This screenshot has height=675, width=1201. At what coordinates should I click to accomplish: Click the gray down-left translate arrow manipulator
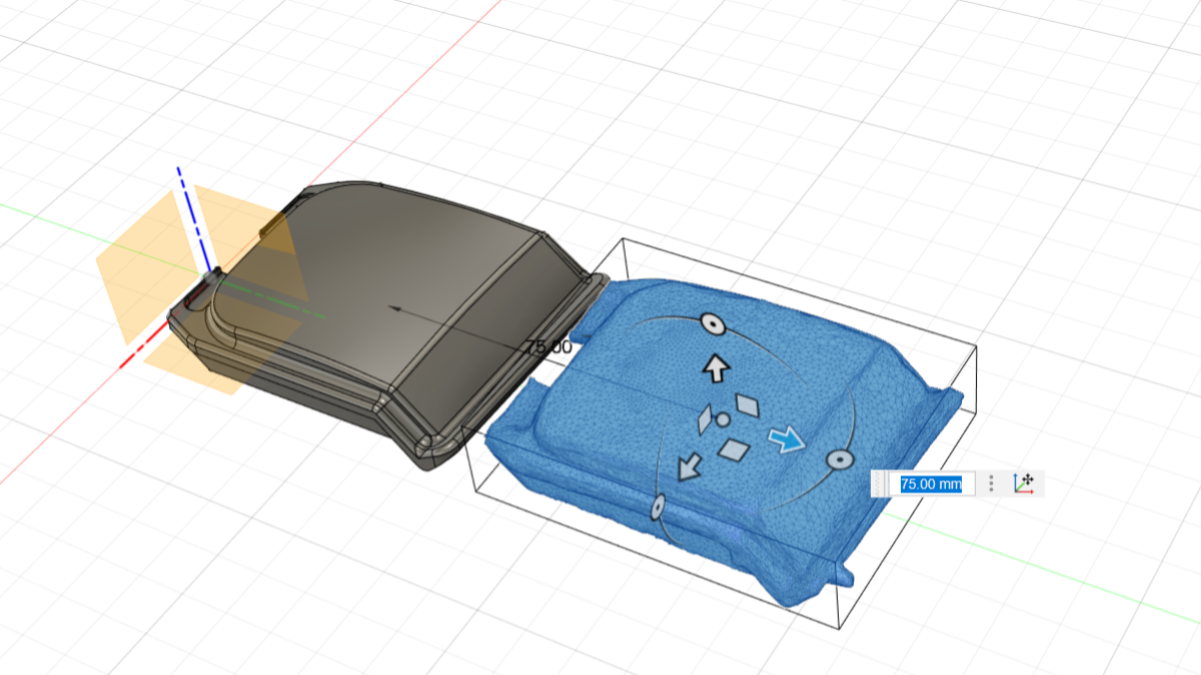(689, 466)
